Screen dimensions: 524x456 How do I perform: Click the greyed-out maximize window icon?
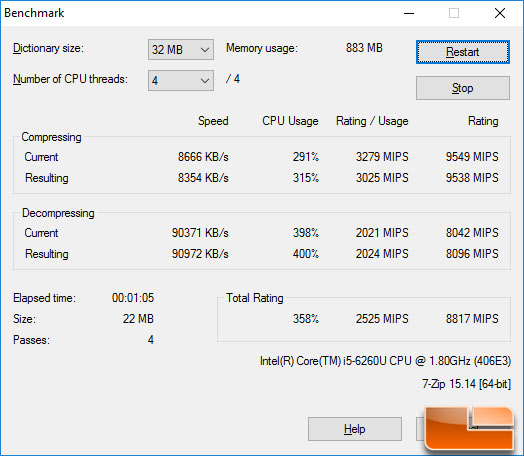pos(454,13)
